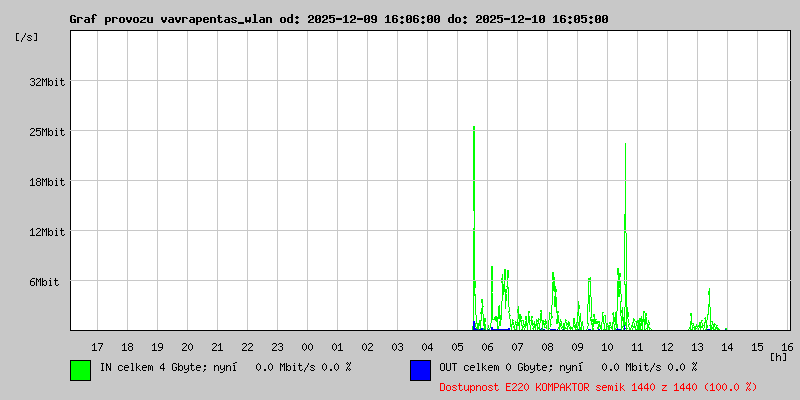The width and height of the screenshot is (800, 400).
Task: Click the '05' hour label on x-axis
Action: [457, 347]
